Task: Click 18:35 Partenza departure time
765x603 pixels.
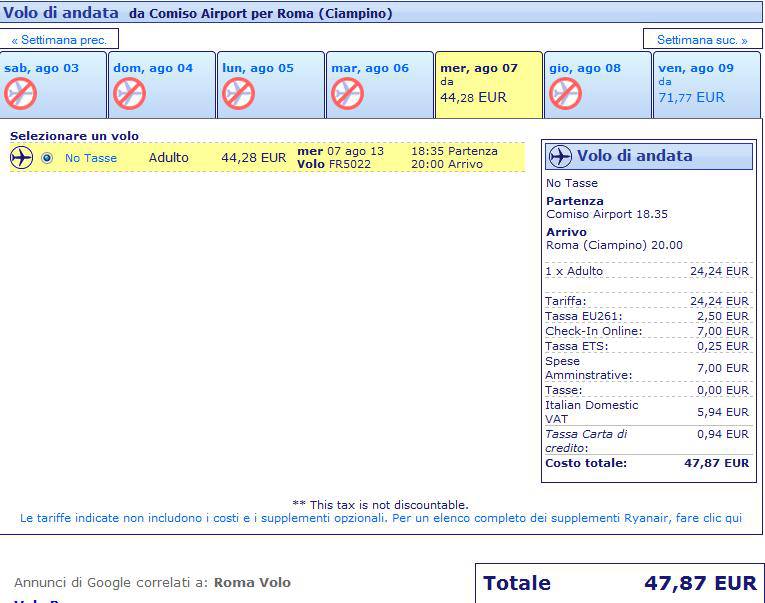Action: 454,151
